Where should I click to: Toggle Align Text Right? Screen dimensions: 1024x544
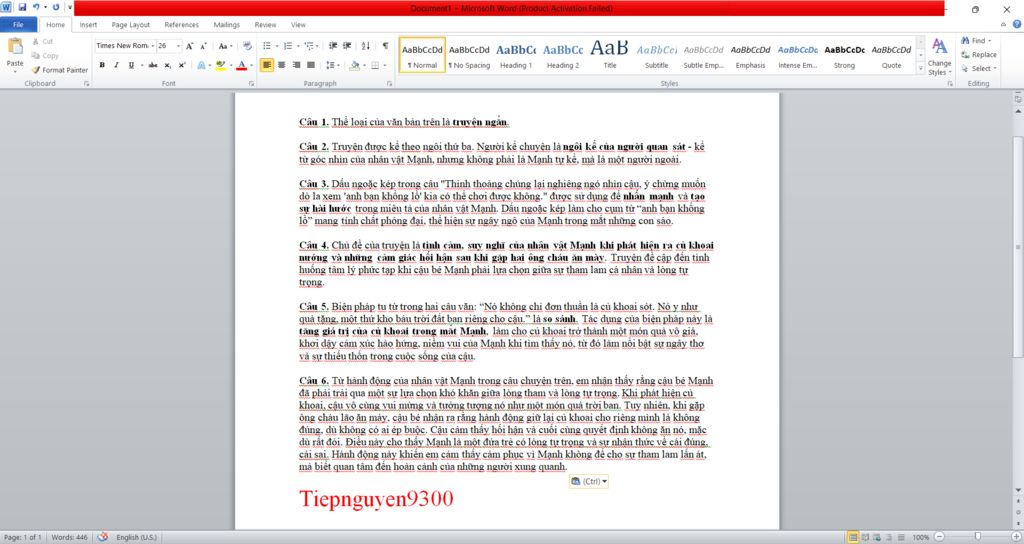coord(296,65)
